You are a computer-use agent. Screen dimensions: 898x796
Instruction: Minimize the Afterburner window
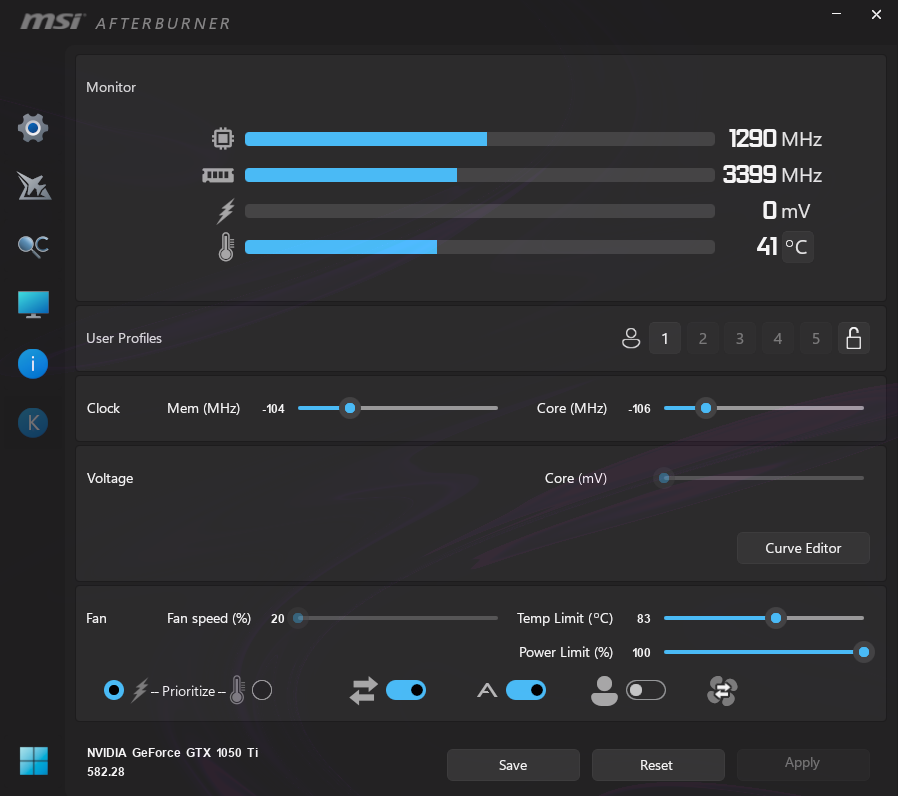[x=836, y=14]
